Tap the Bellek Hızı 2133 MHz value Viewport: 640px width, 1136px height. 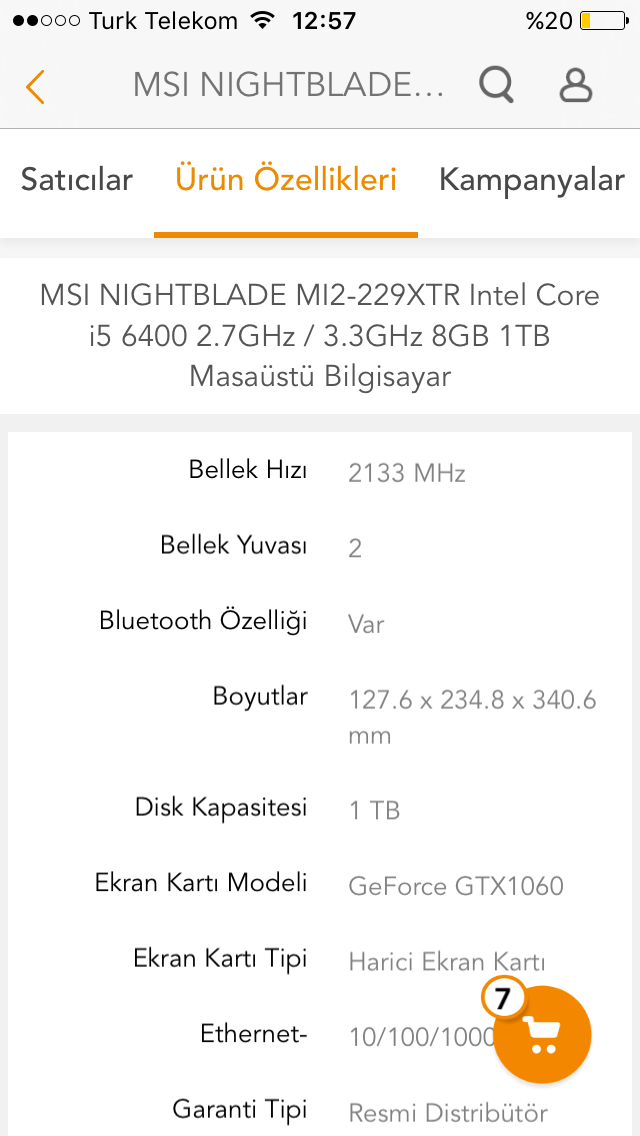407,473
